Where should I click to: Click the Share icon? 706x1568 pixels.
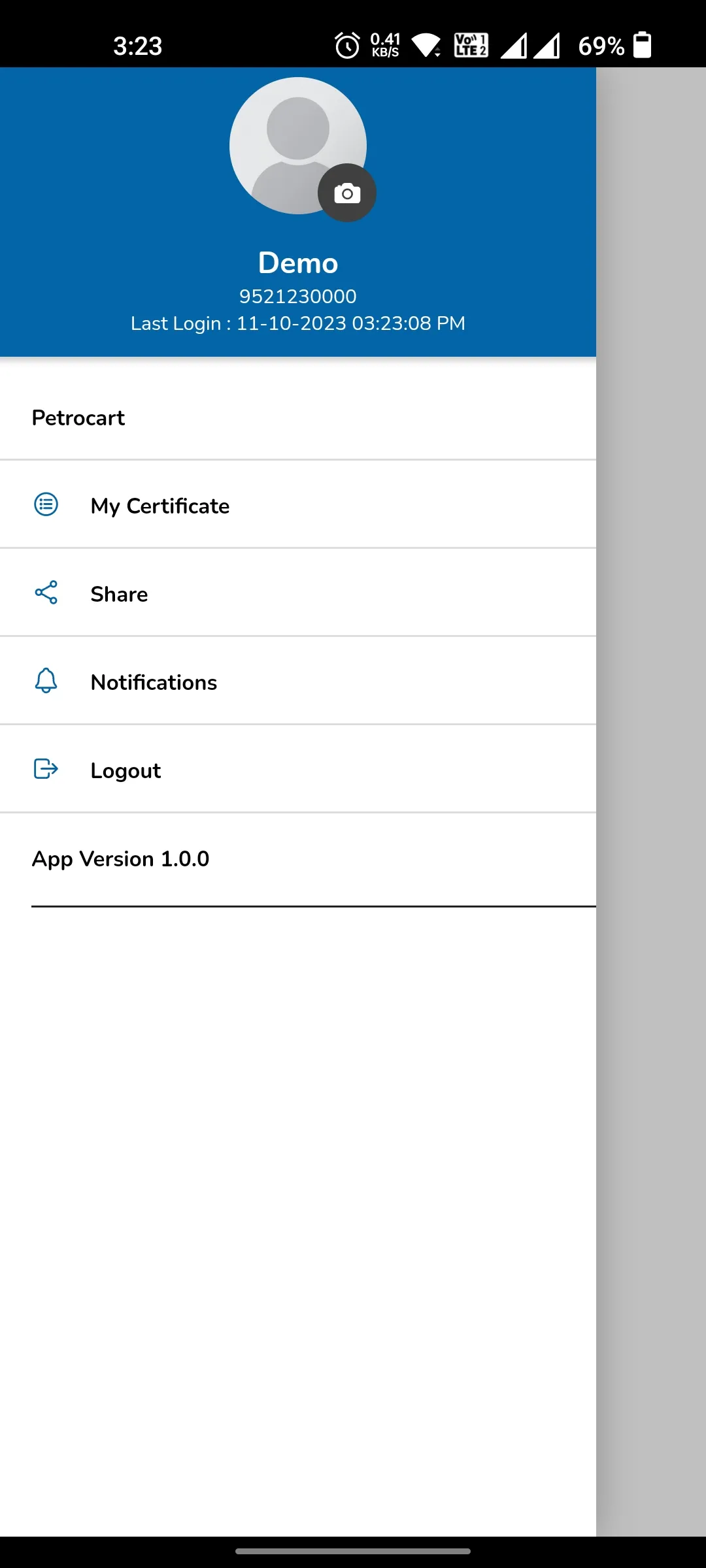coord(46,593)
